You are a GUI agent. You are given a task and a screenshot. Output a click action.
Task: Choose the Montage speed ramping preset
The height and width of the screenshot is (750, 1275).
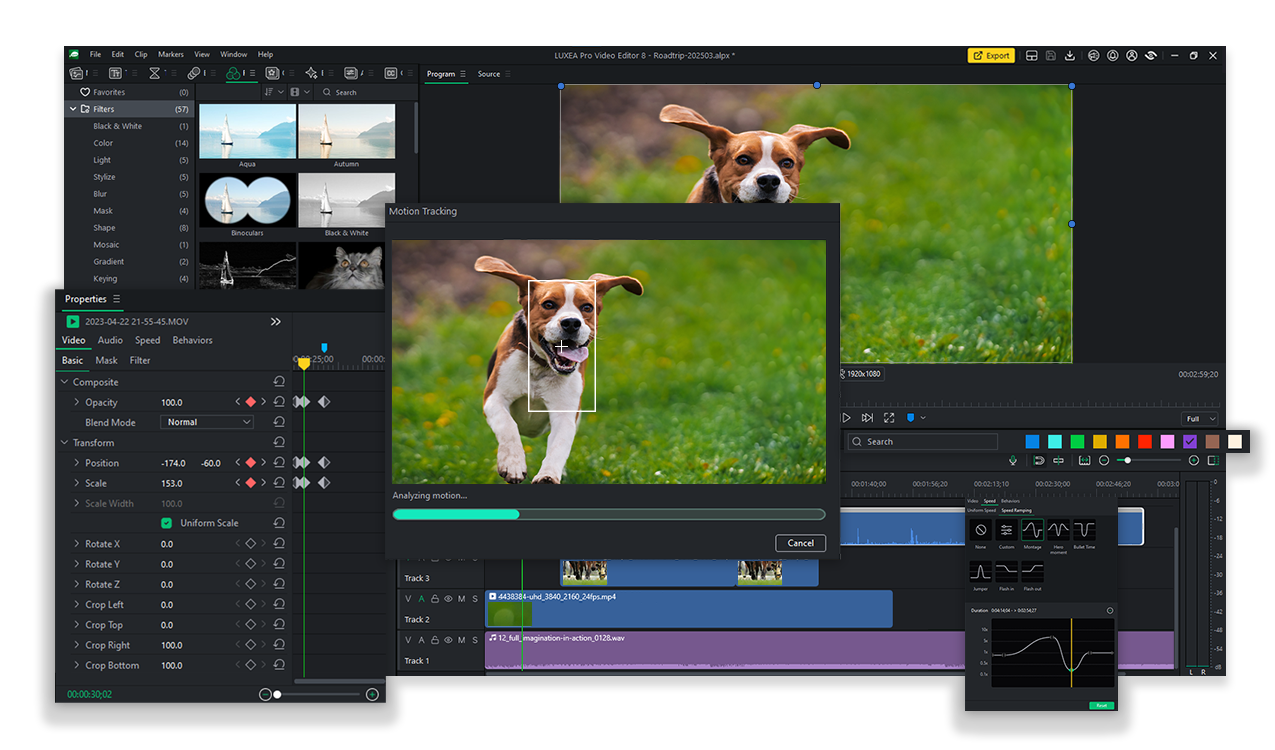click(x=1032, y=530)
